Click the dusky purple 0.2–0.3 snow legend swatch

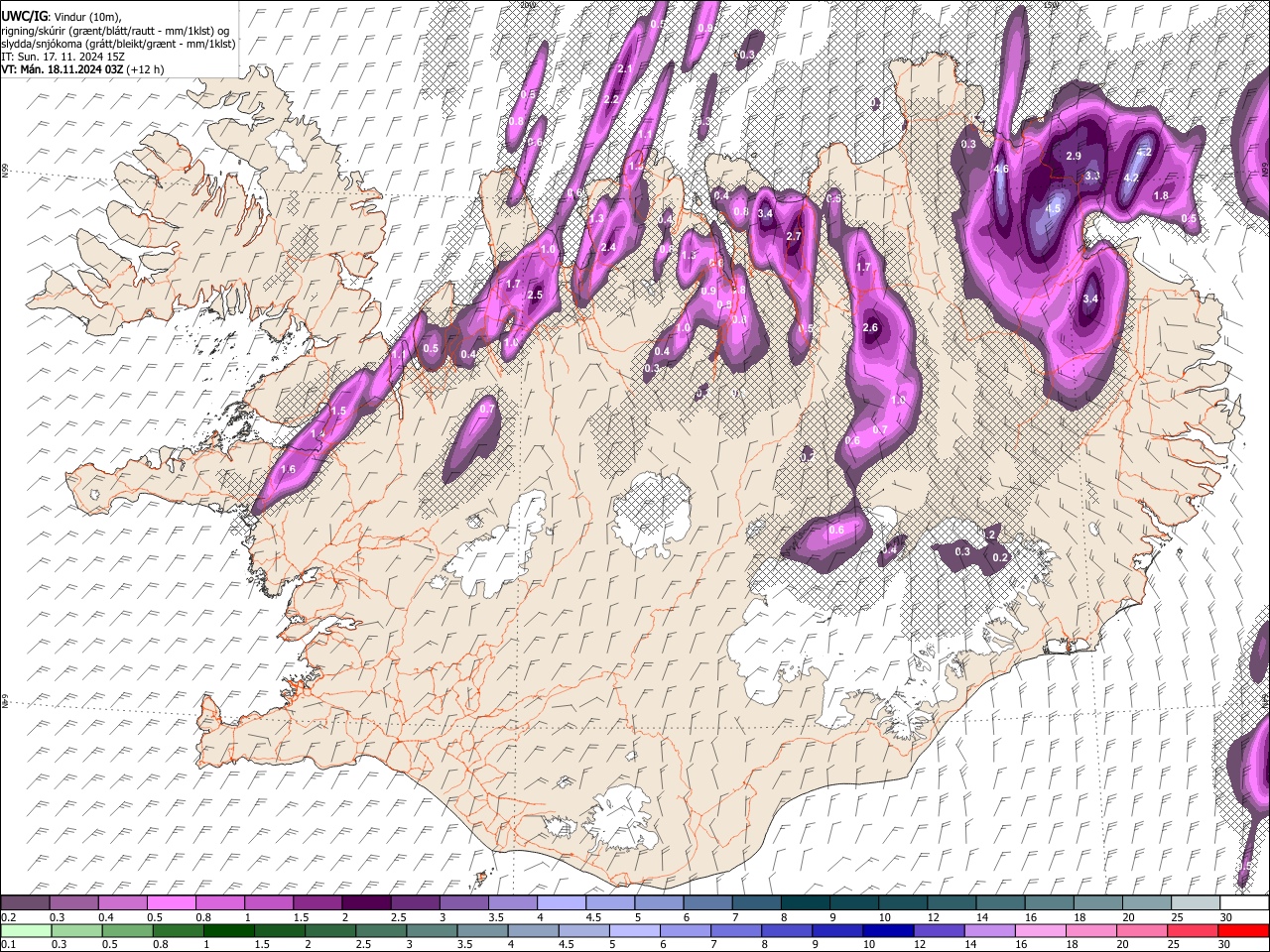pos(25,902)
